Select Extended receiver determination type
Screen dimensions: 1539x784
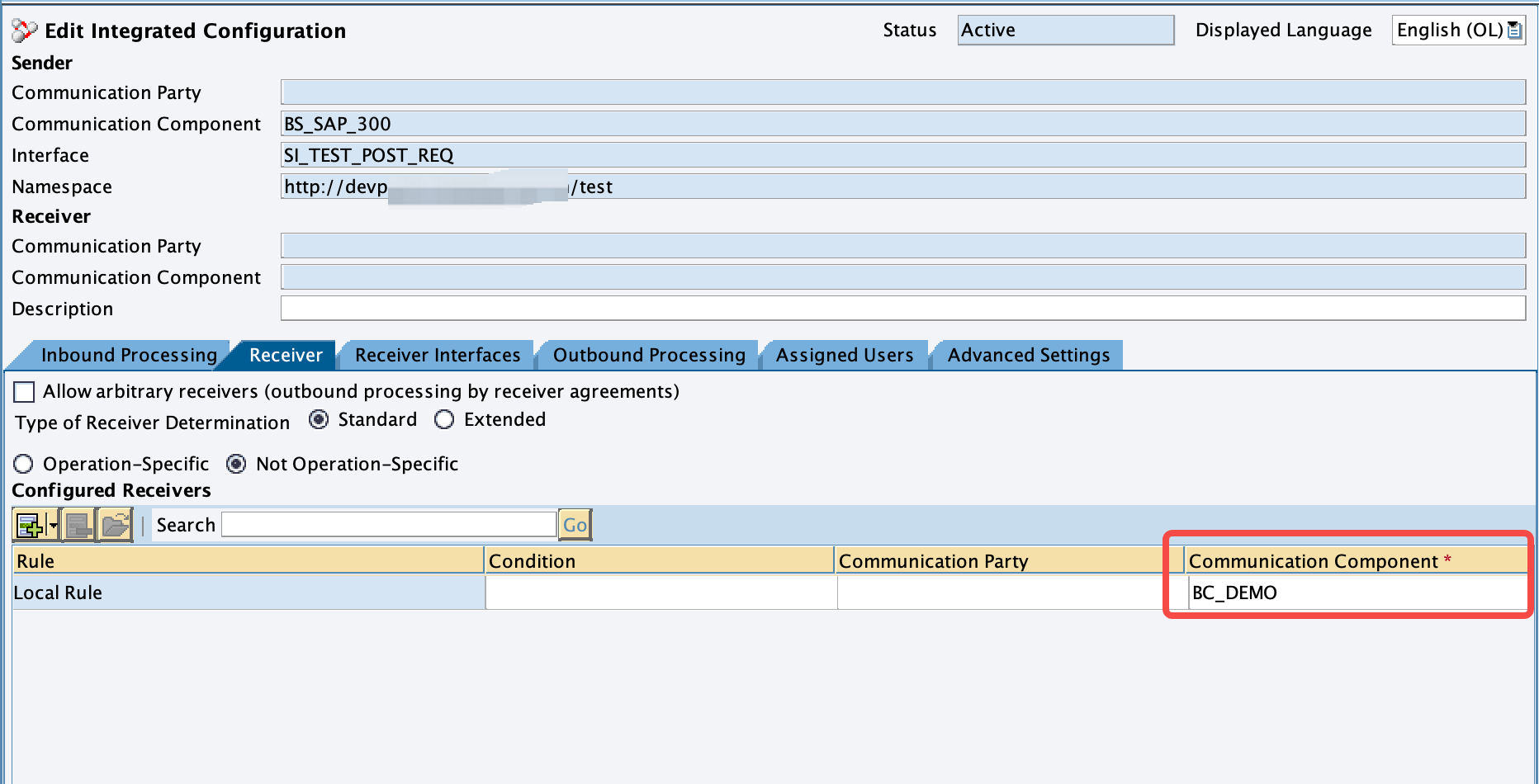tap(444, 420)
